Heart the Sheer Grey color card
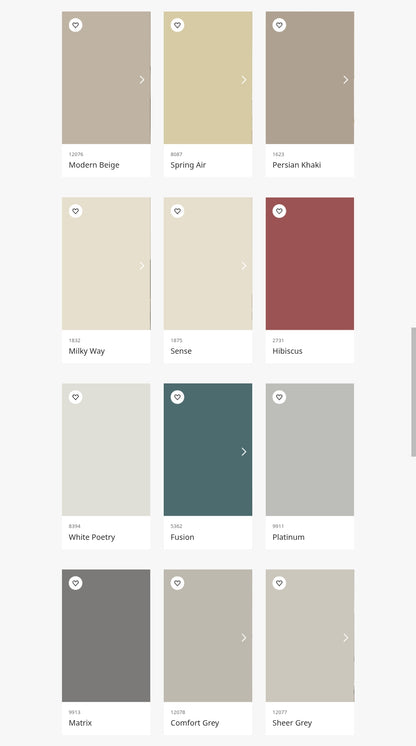 [x=279, y=583]
